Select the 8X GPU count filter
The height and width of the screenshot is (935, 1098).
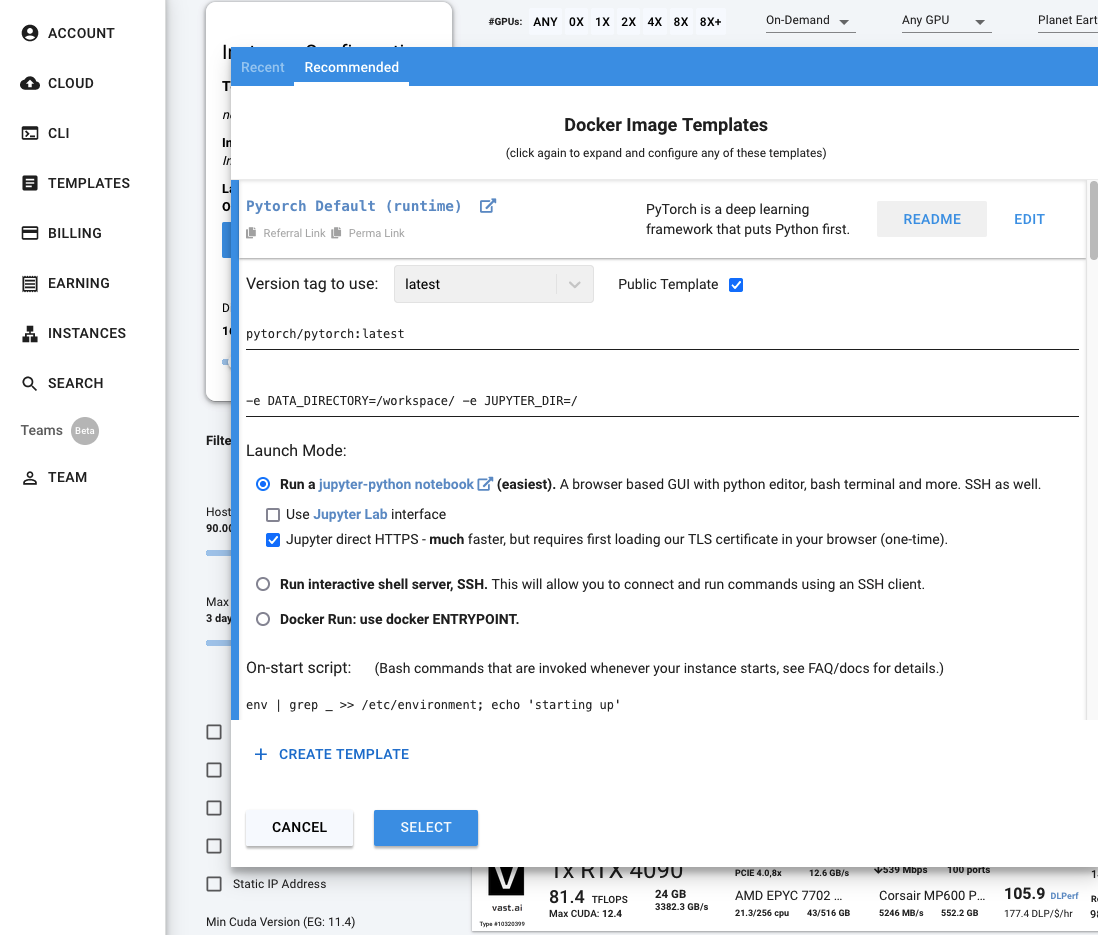pyautogui.click(x=681, y=22)
